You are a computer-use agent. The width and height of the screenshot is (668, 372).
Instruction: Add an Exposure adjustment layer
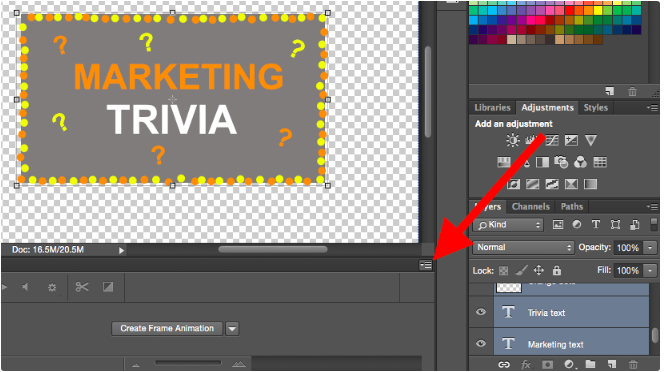(571, 140)
